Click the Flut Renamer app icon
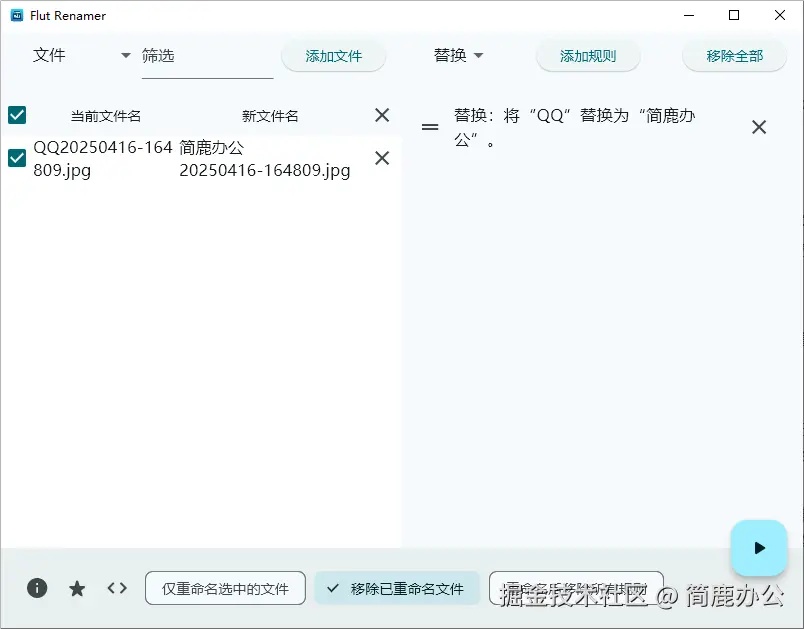The image size is (804, 629). click(17, 15)
